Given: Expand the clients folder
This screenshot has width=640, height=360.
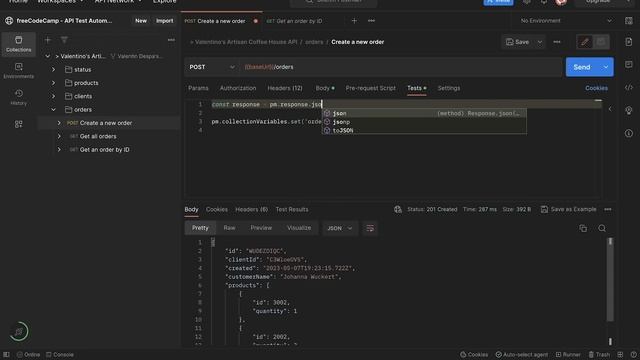Looking at the screenshot, I should (x=53, y=96).
